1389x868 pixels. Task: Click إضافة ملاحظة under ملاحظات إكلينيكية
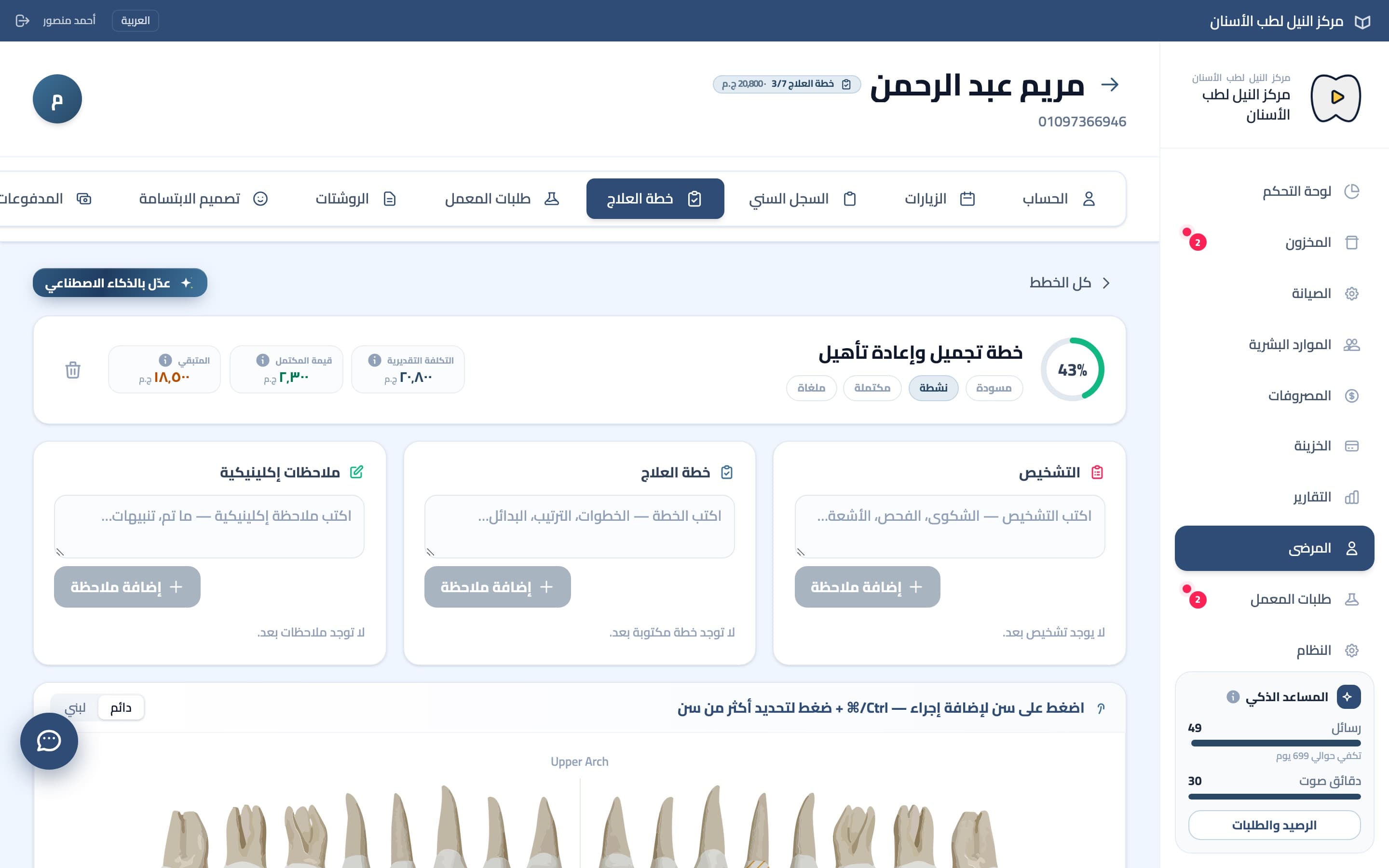[x=127, y=587]
